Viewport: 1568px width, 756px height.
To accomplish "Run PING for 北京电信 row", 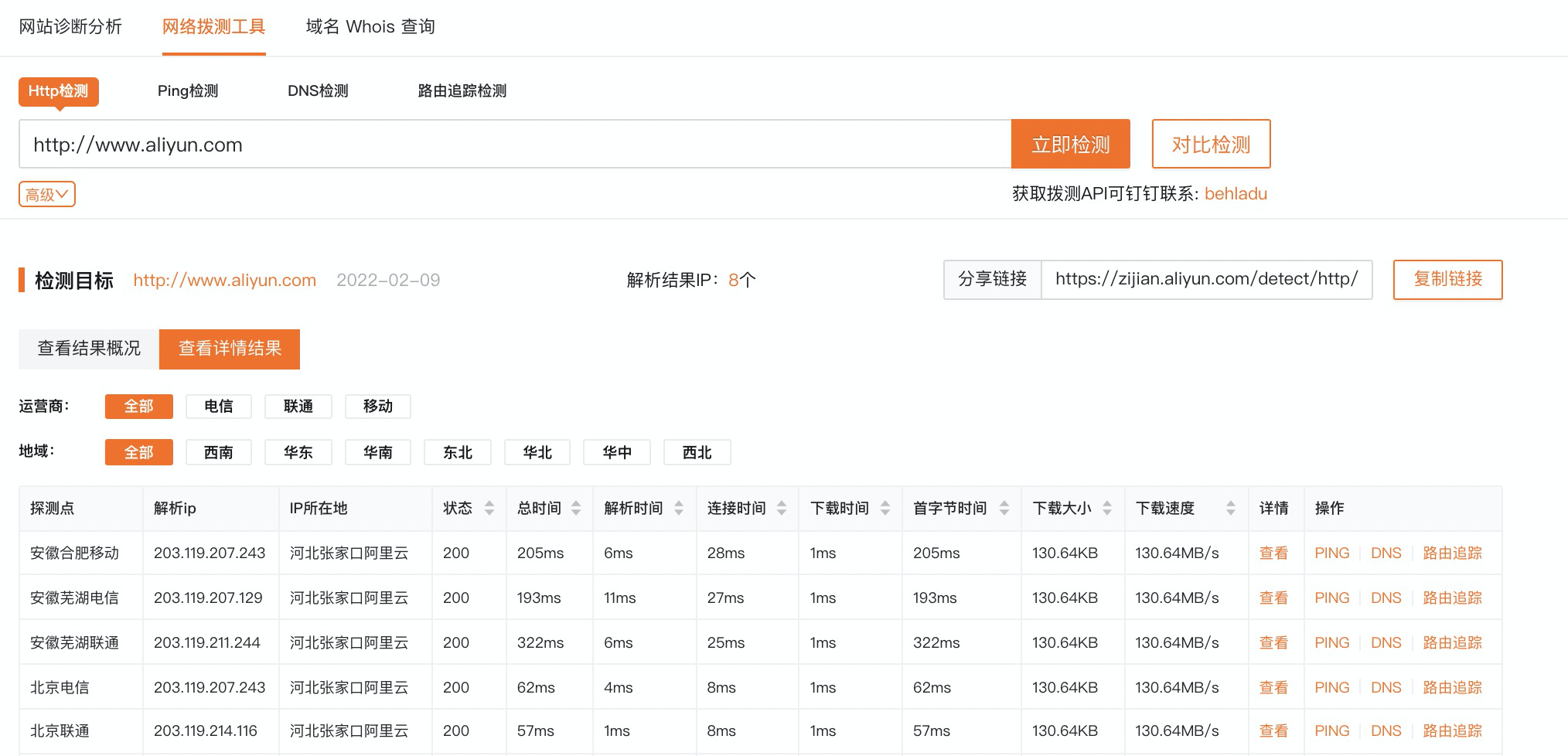I will (x=1331, y=687).
